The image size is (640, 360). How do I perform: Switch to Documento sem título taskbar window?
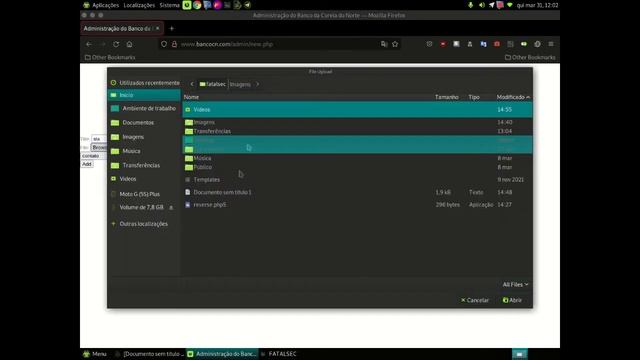(x=149, y=354)
